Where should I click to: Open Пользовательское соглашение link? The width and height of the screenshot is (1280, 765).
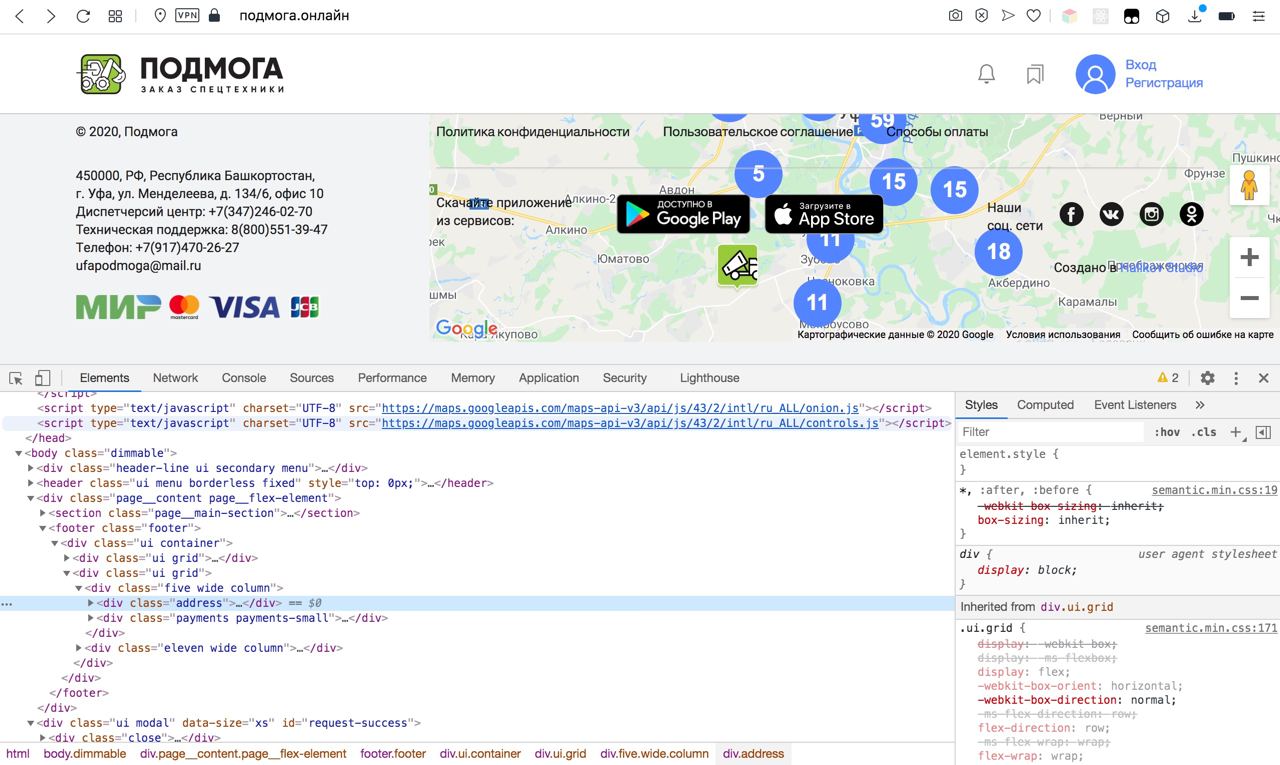(757, 131)
